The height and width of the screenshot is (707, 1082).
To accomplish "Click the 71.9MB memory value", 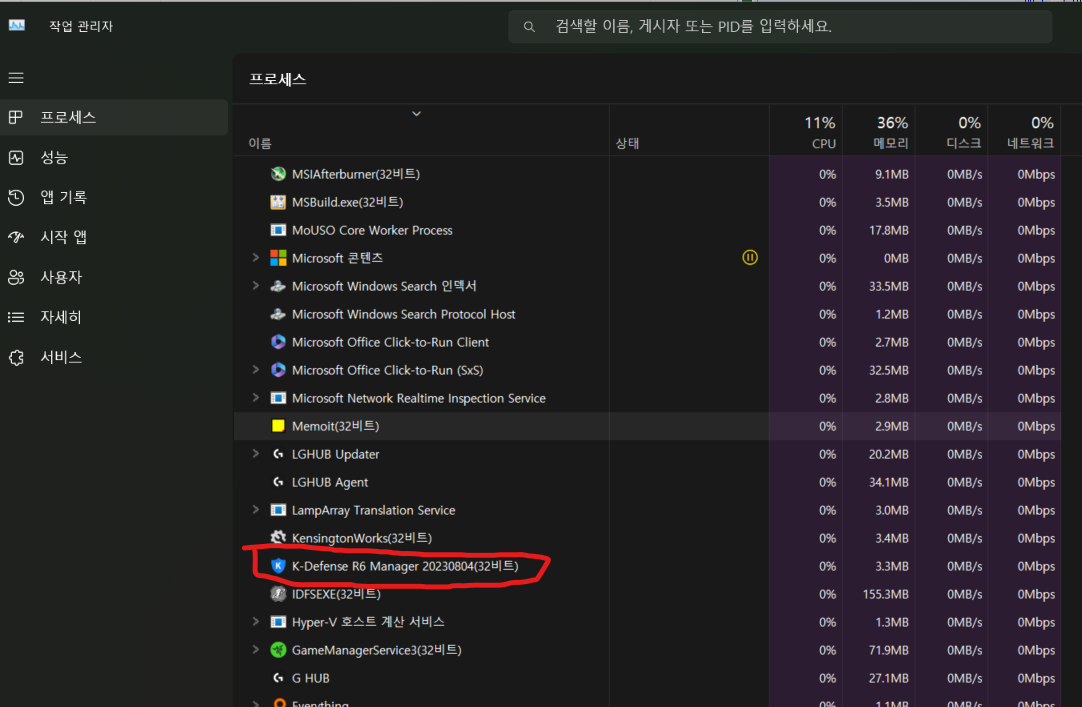I will (889, 650).
